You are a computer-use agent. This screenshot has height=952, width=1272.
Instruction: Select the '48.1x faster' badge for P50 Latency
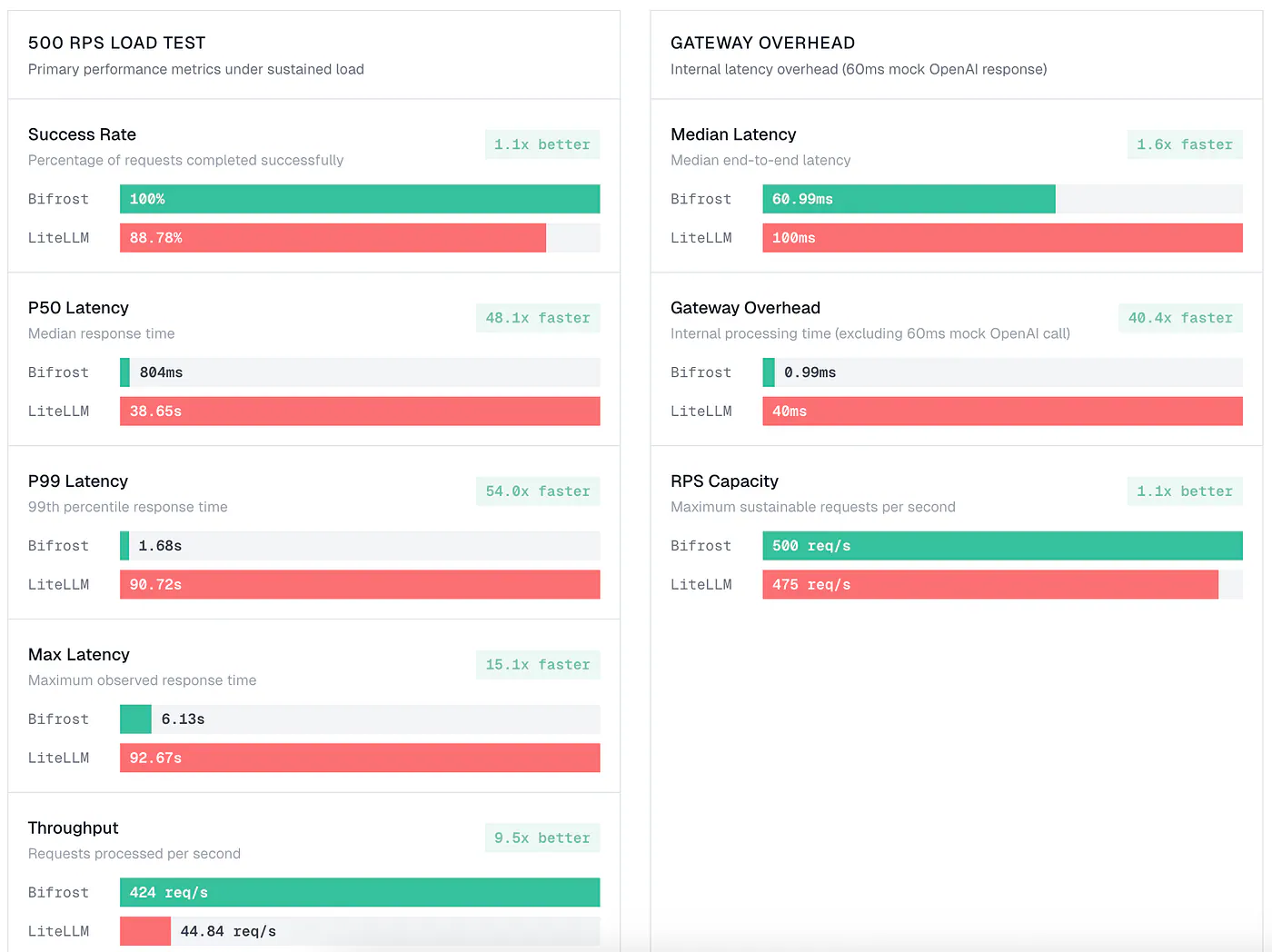pyautogui.click(x=538, y=318)
